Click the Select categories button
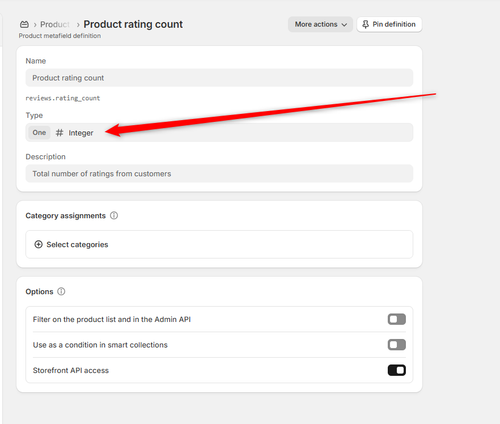 click(219, 244)
